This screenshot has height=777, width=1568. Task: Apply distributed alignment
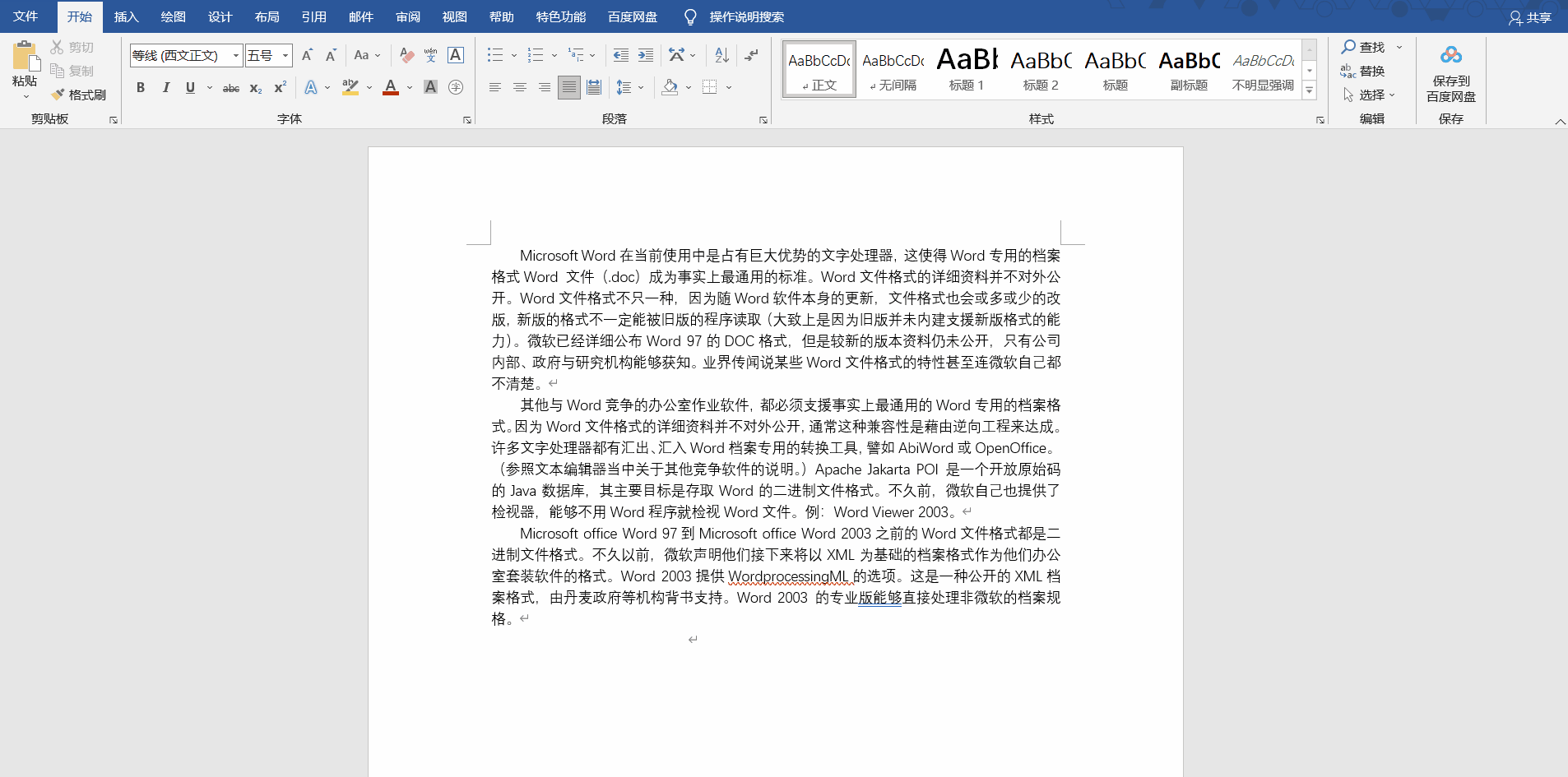pyautogui.click(x=594, y=87)
